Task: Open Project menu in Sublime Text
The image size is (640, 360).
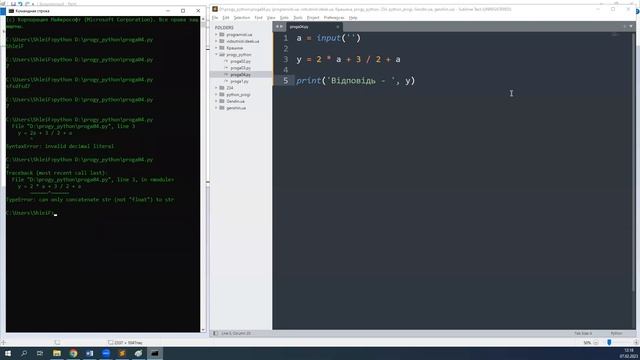Action: click(x=313, y=18)
